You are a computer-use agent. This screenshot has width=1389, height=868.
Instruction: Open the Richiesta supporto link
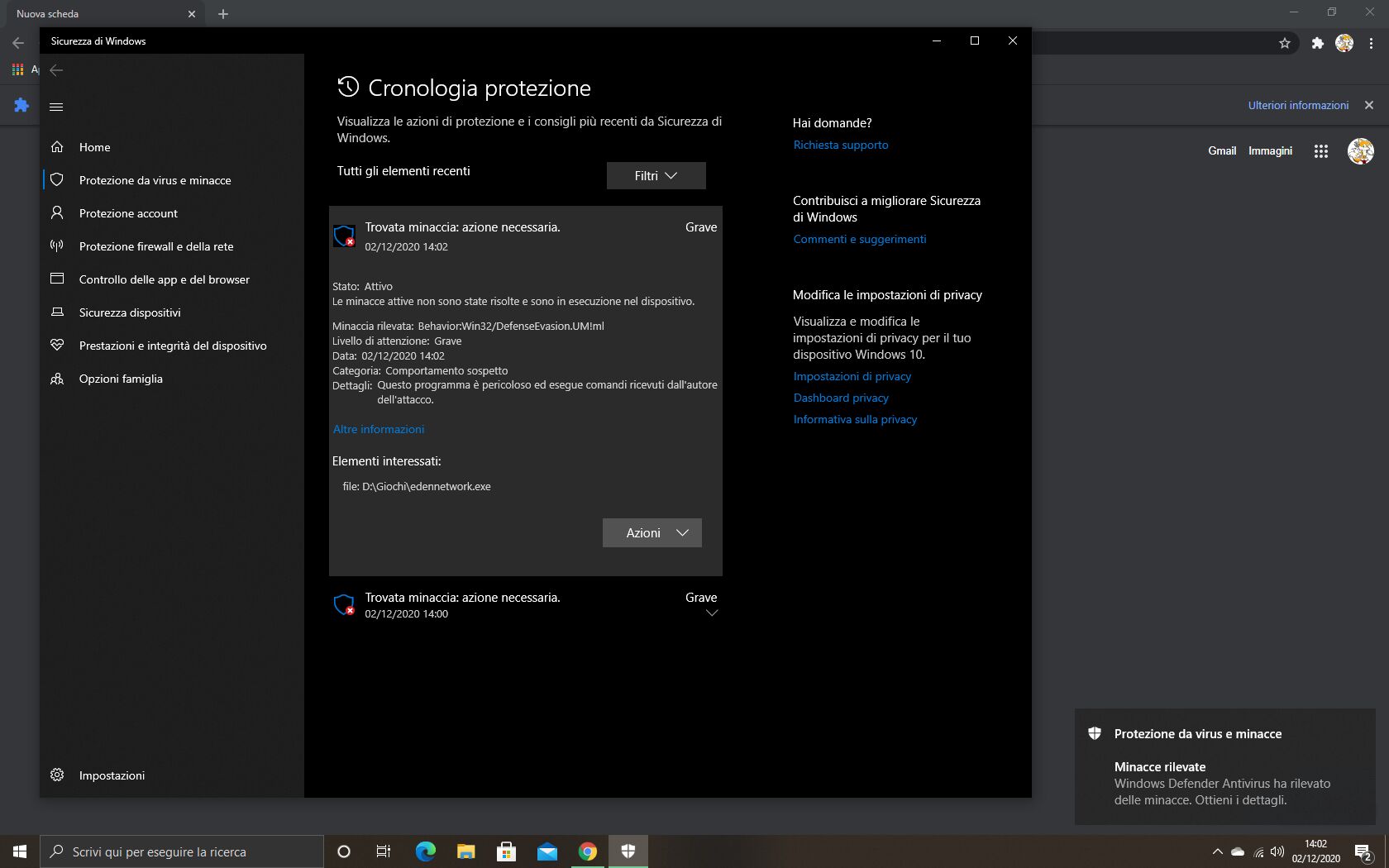coord(840,145)
